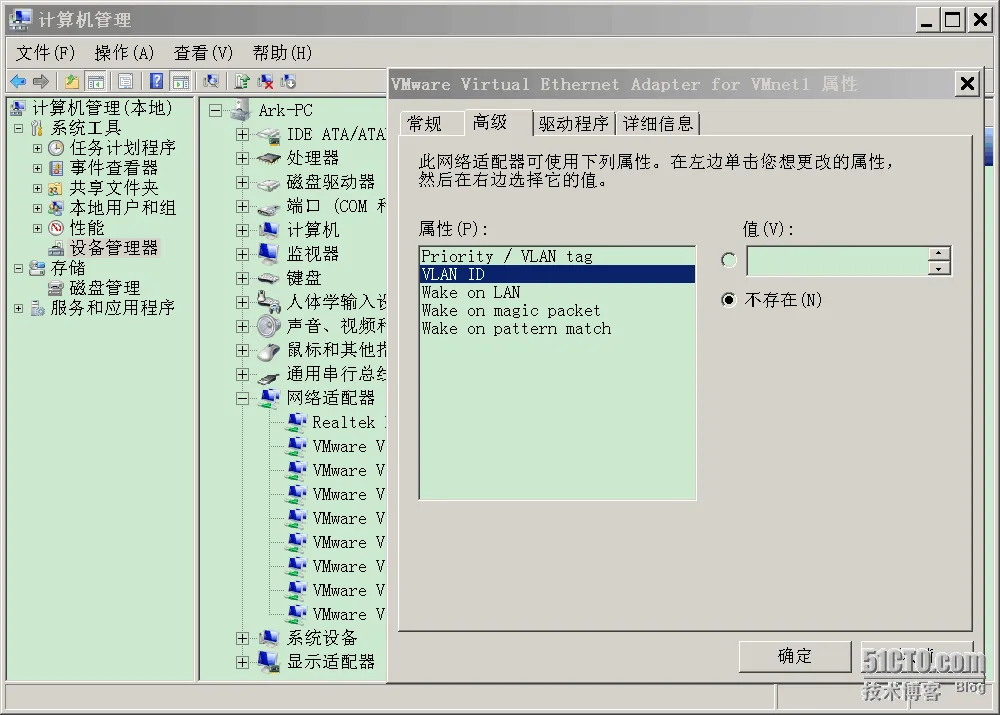Click the 网络适配器 category icon
The width and height of the screenshot is (1000, 715).
269,398
